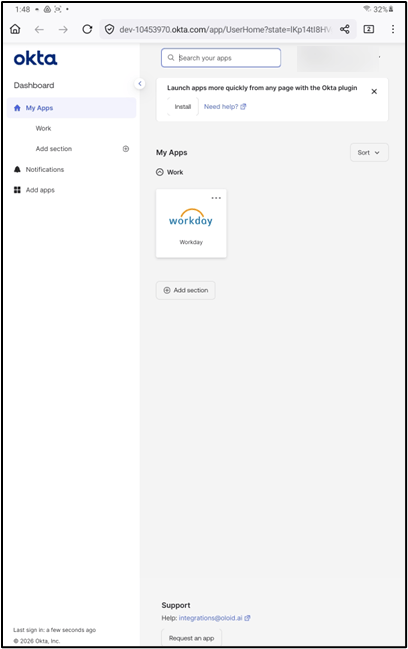The width and height of the screenshot is (408, 649).
Task: Dismiss the Okta plugin banner
Action: 374,91
